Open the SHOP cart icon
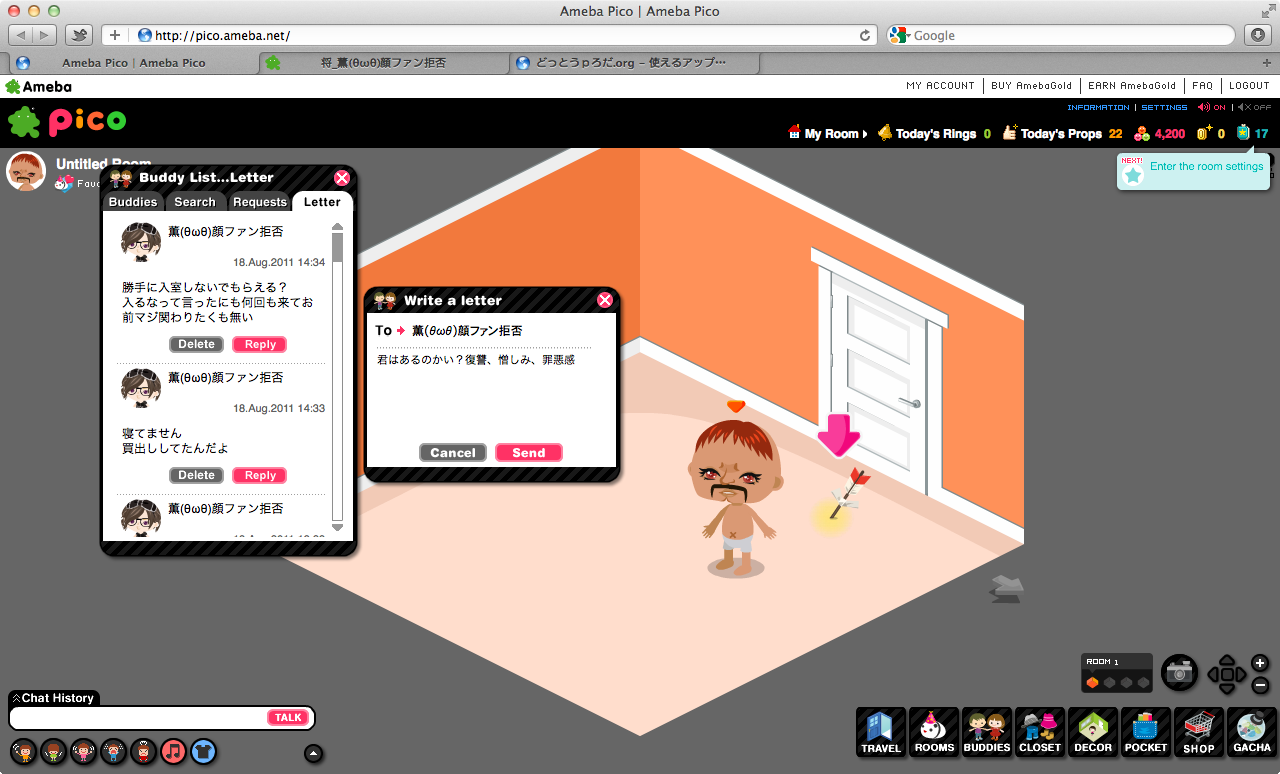This screenshot has width=1280, height=774. [1199, 732]
